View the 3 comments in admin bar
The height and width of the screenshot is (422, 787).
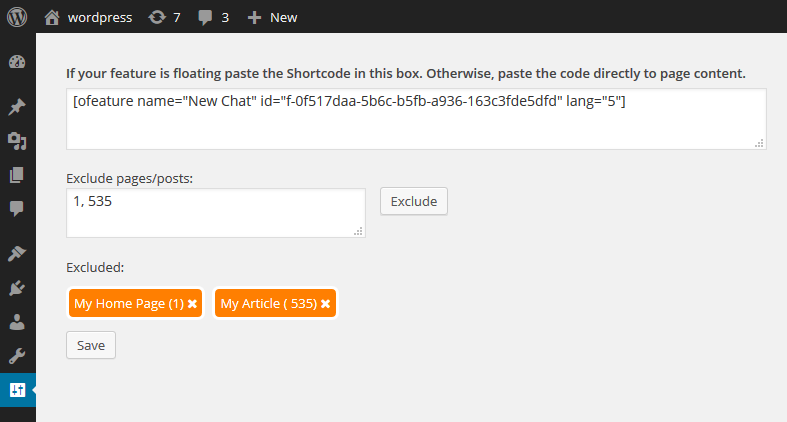(x=213, y=18)
